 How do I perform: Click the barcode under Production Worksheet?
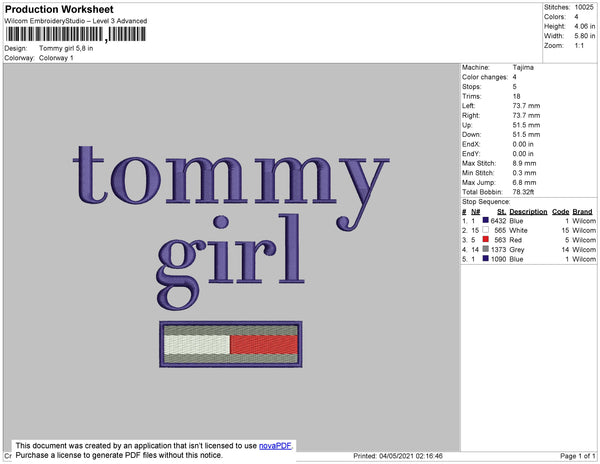(76, 34)
